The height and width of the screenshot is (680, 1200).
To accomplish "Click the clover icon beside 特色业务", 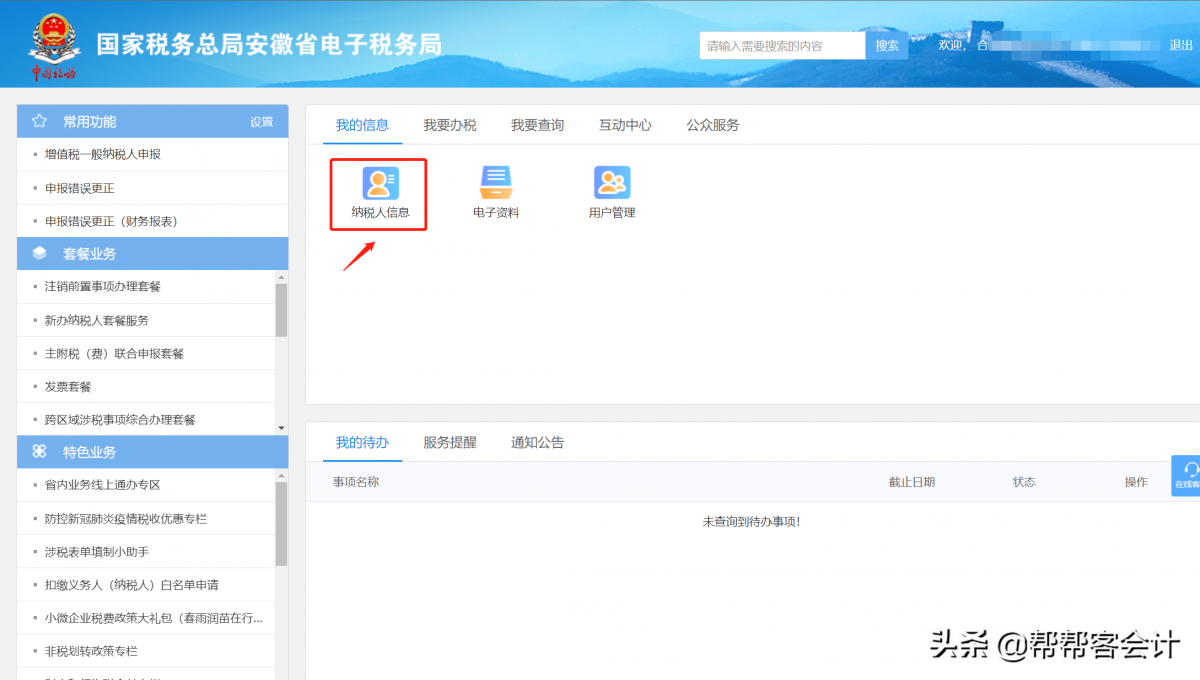I will tap(40, 452).
